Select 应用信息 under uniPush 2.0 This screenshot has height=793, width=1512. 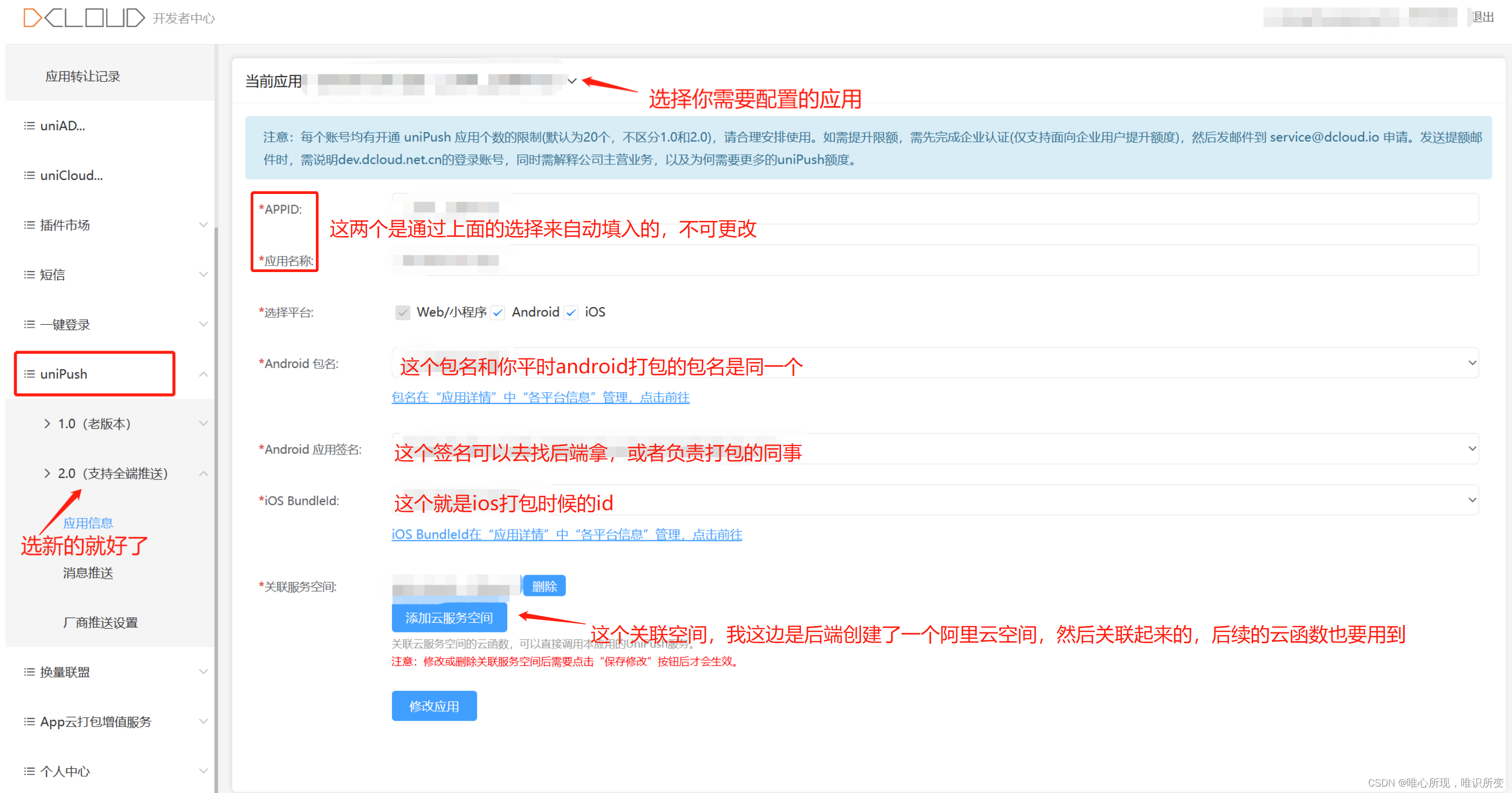coord(88,523)
